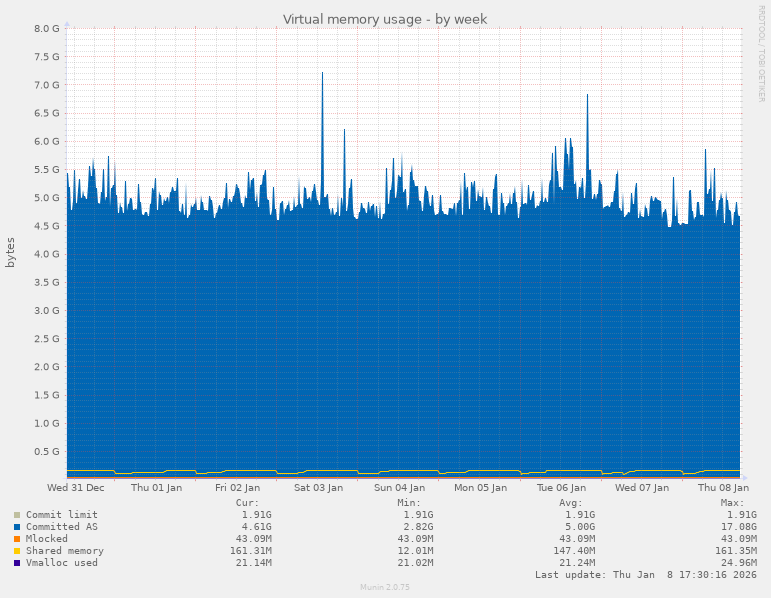Click the 'Wed 31 Dec' x-axis label
This screenshot has width=771, height=598.
(x=76, y=487)
